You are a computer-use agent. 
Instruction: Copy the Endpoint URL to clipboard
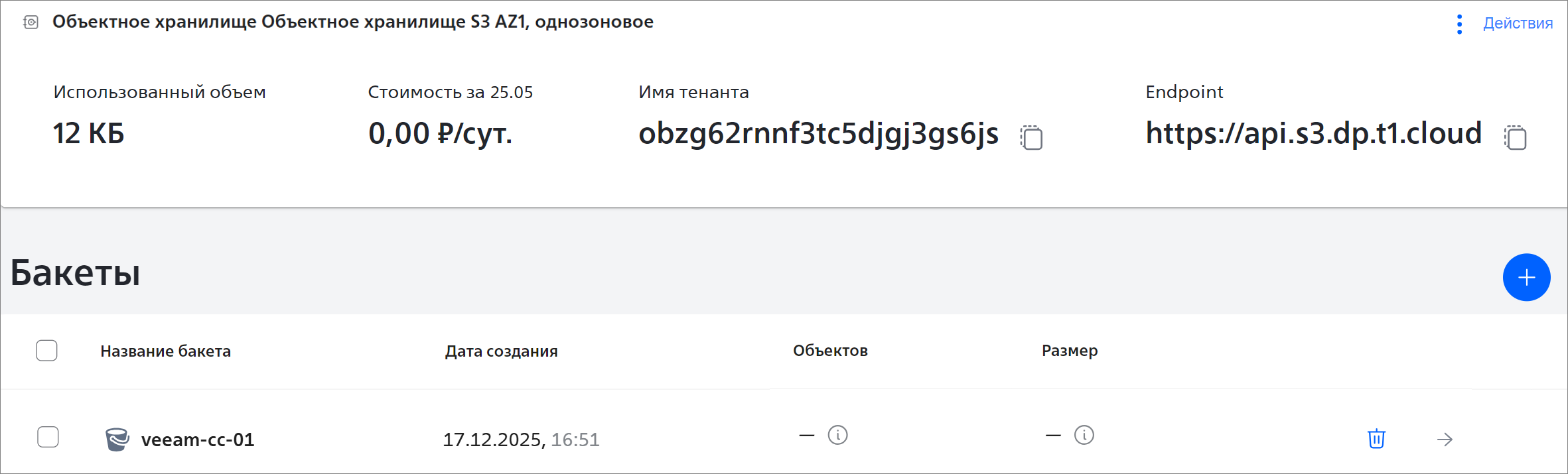(x=1515, y=137)
